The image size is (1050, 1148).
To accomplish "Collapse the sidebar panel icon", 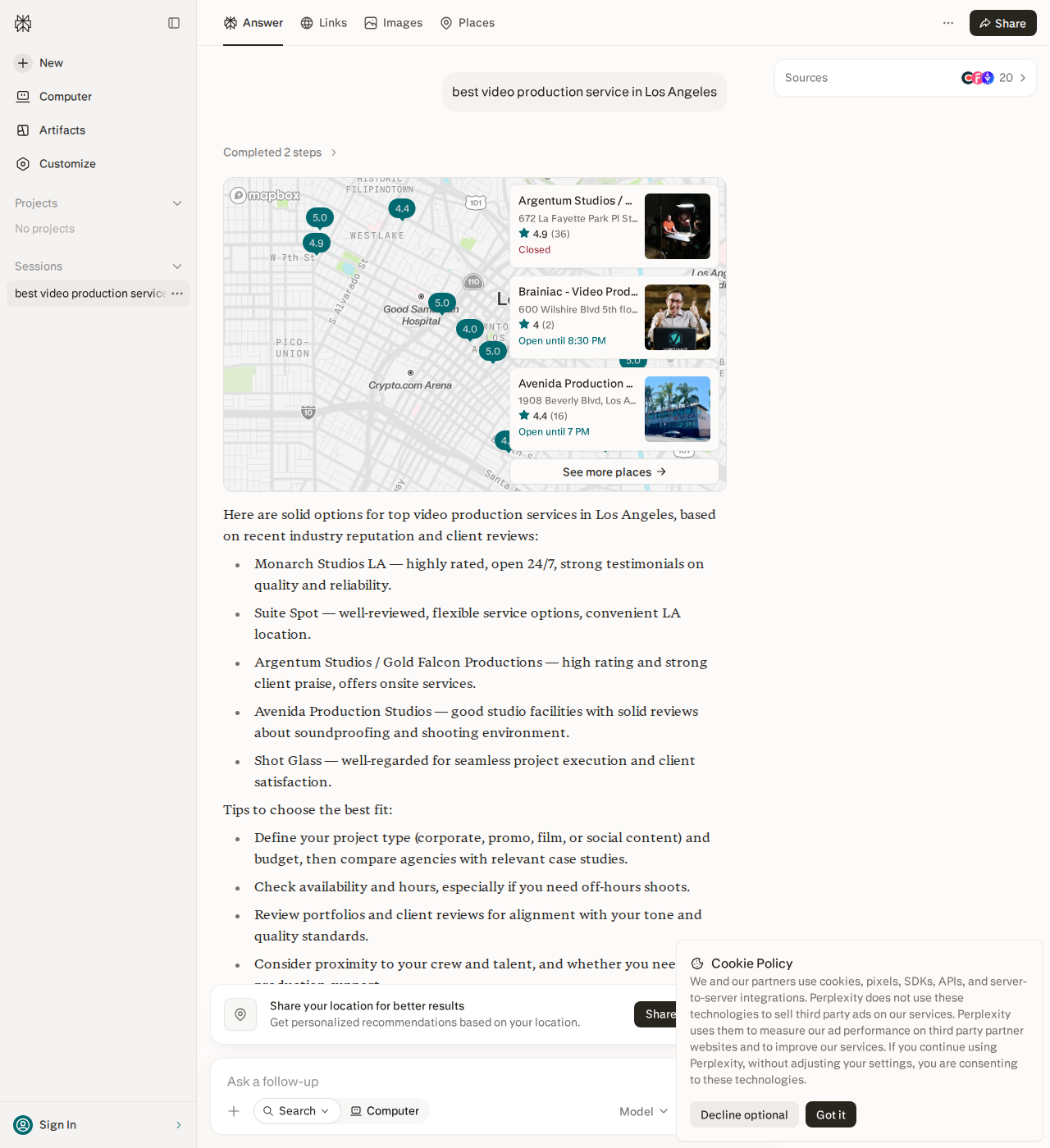I will [174, 23].
